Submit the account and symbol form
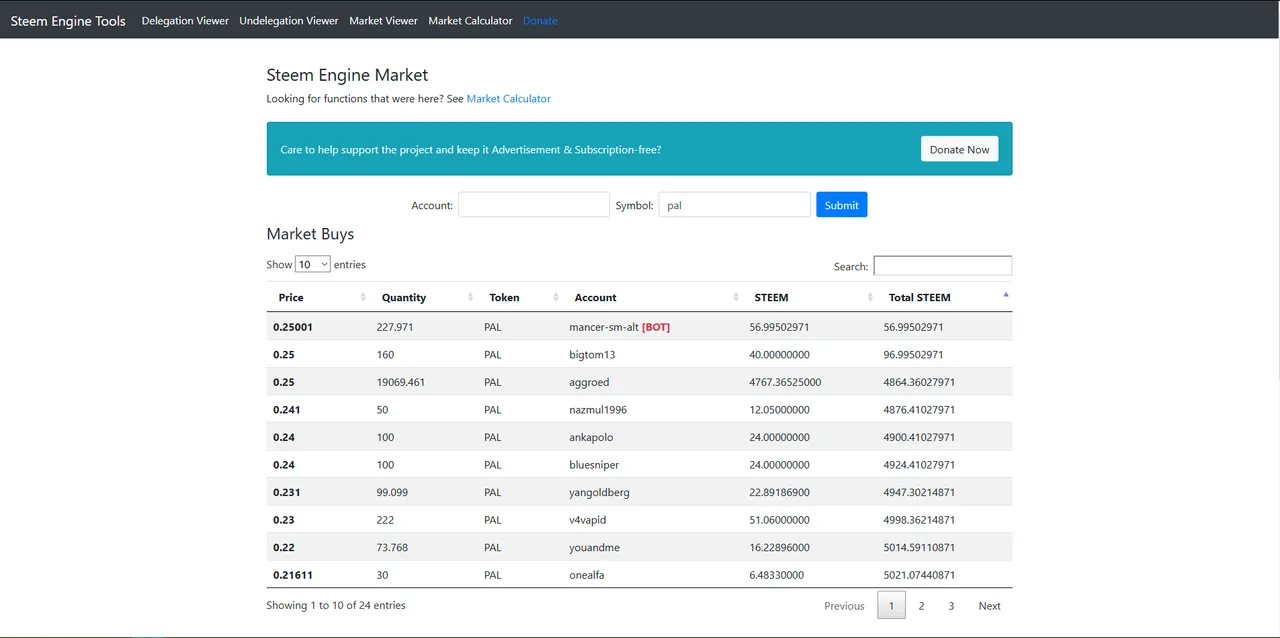The height and width of the screenshot is (638, 1280). coord(842,205)
